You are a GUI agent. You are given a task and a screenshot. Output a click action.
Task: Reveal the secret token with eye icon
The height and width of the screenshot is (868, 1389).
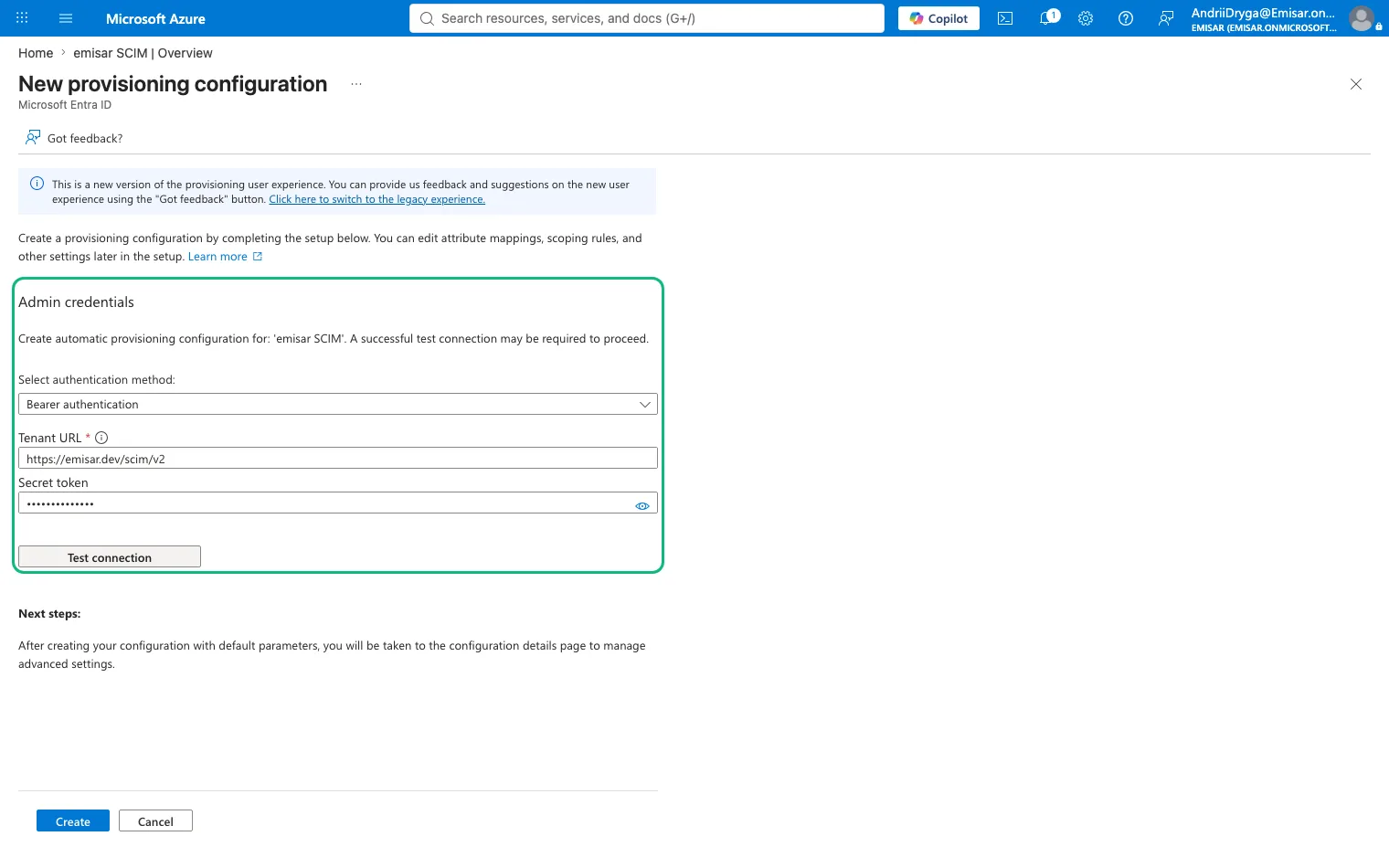(642, 505)
